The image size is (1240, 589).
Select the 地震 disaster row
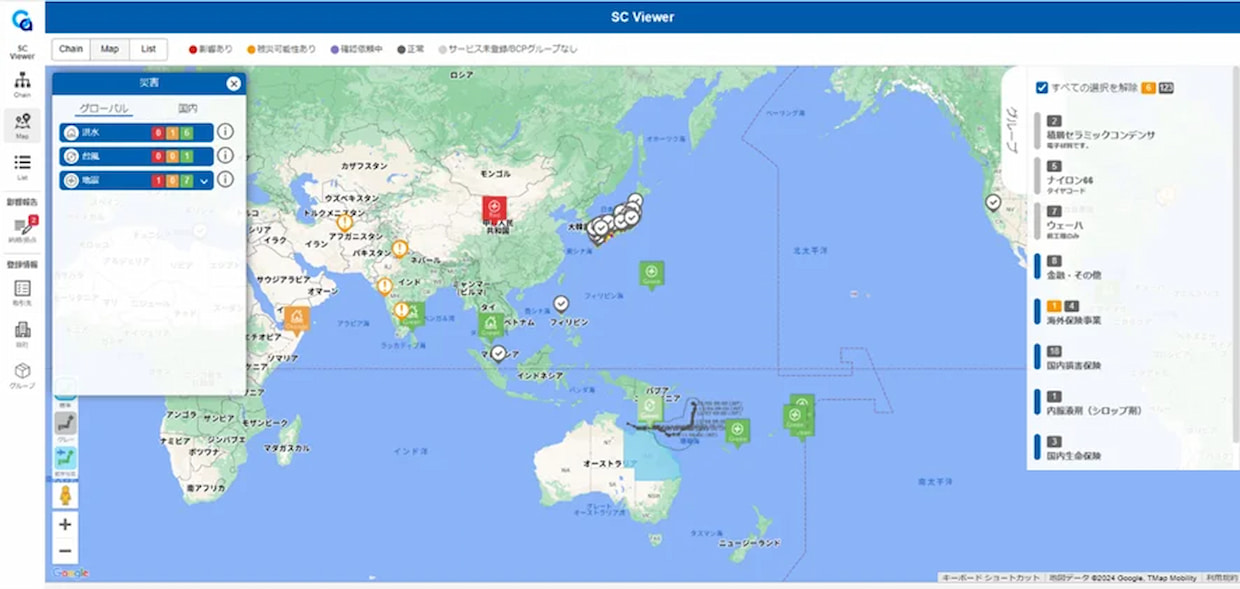(x=136, y=180)
